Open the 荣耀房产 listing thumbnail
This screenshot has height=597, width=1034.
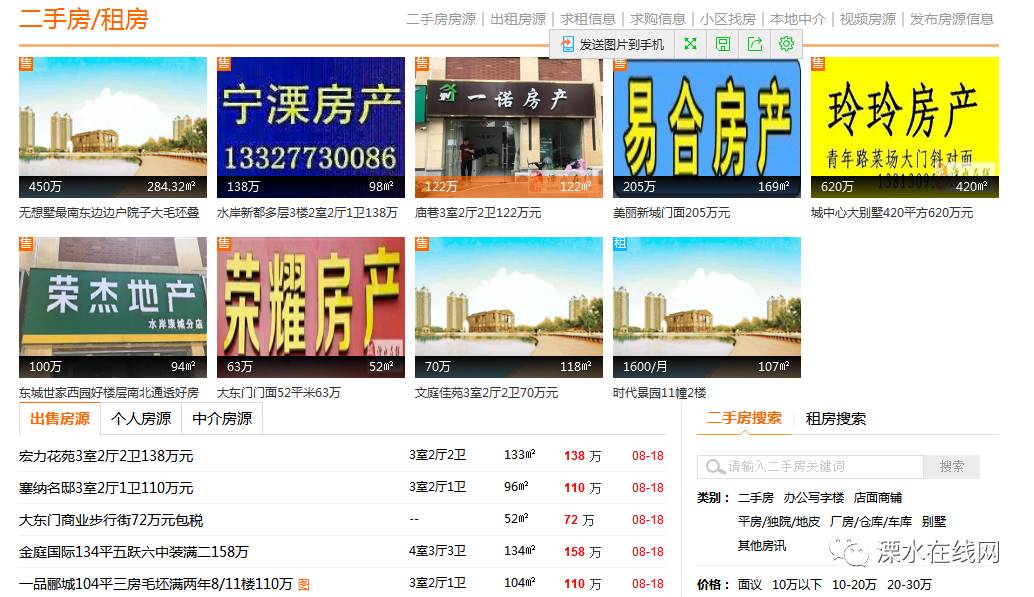tap(311, 307)
